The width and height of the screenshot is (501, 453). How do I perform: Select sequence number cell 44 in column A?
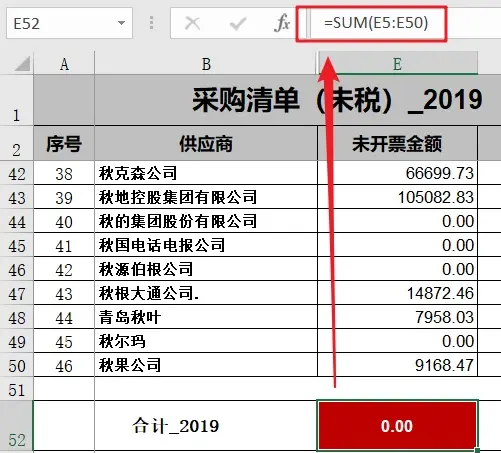64,317
